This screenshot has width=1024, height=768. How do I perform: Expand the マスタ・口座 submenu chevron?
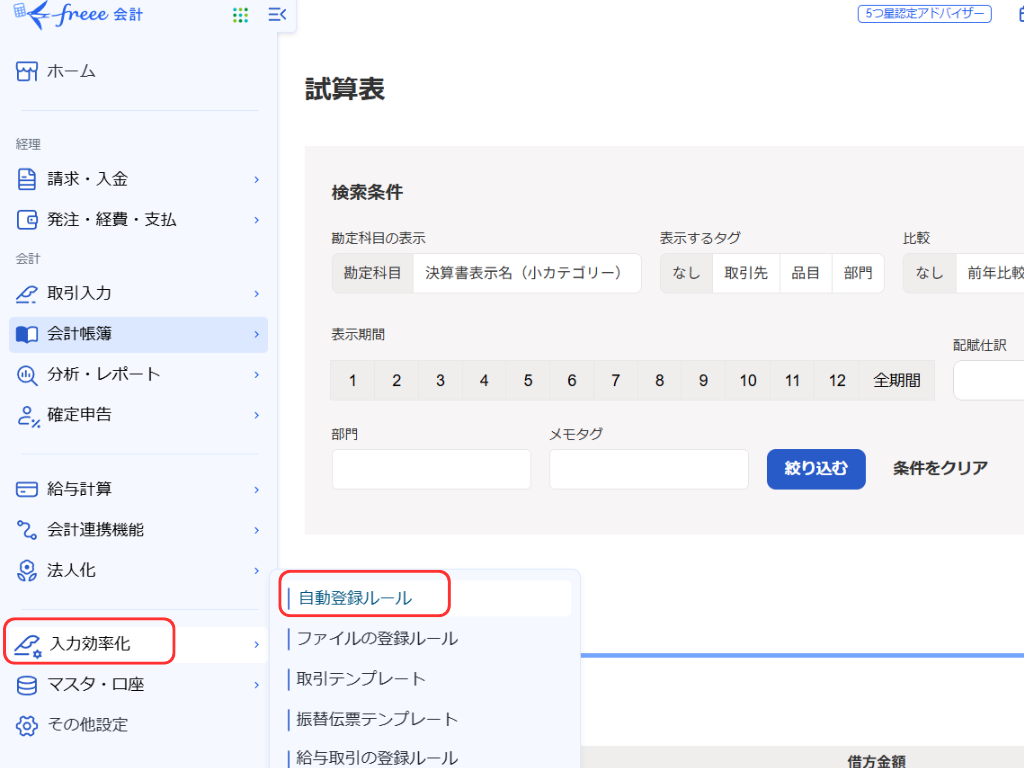[x=256, y=685]
